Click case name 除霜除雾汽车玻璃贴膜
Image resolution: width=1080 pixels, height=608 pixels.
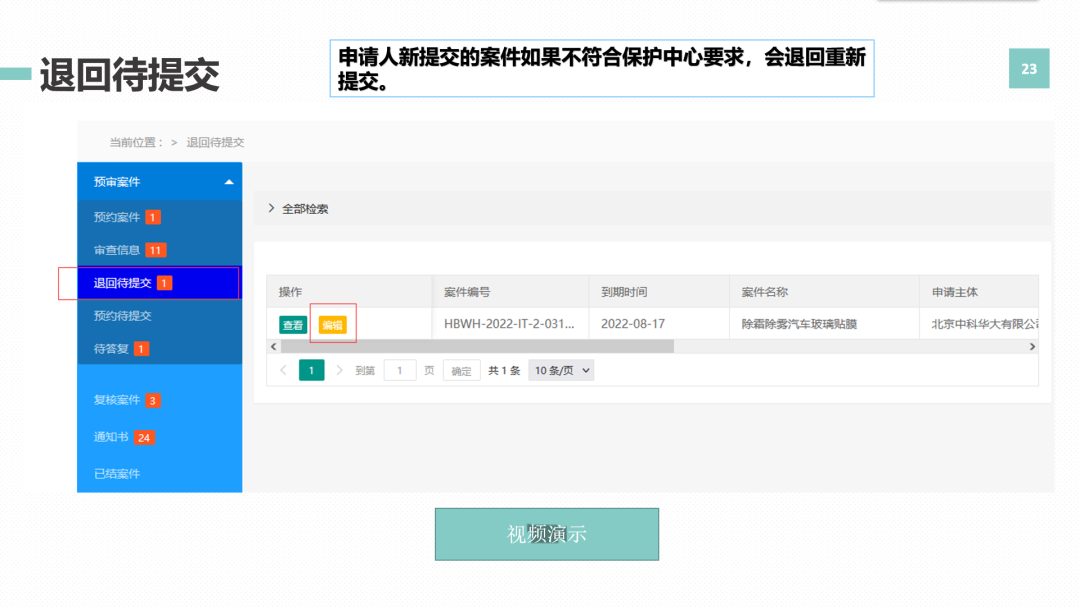point(799,324)
